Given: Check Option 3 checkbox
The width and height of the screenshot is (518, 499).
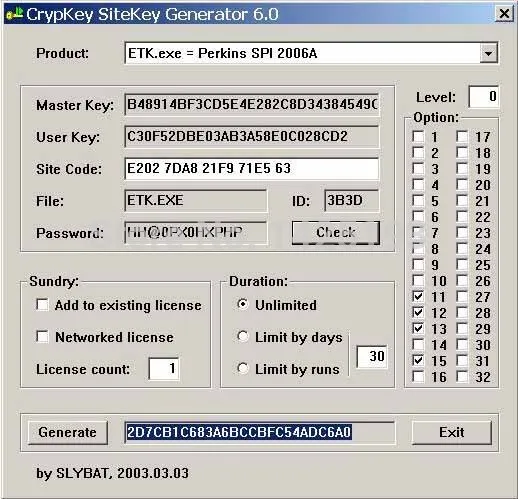Looking at the screenshot, I should [x=418, y=168].
